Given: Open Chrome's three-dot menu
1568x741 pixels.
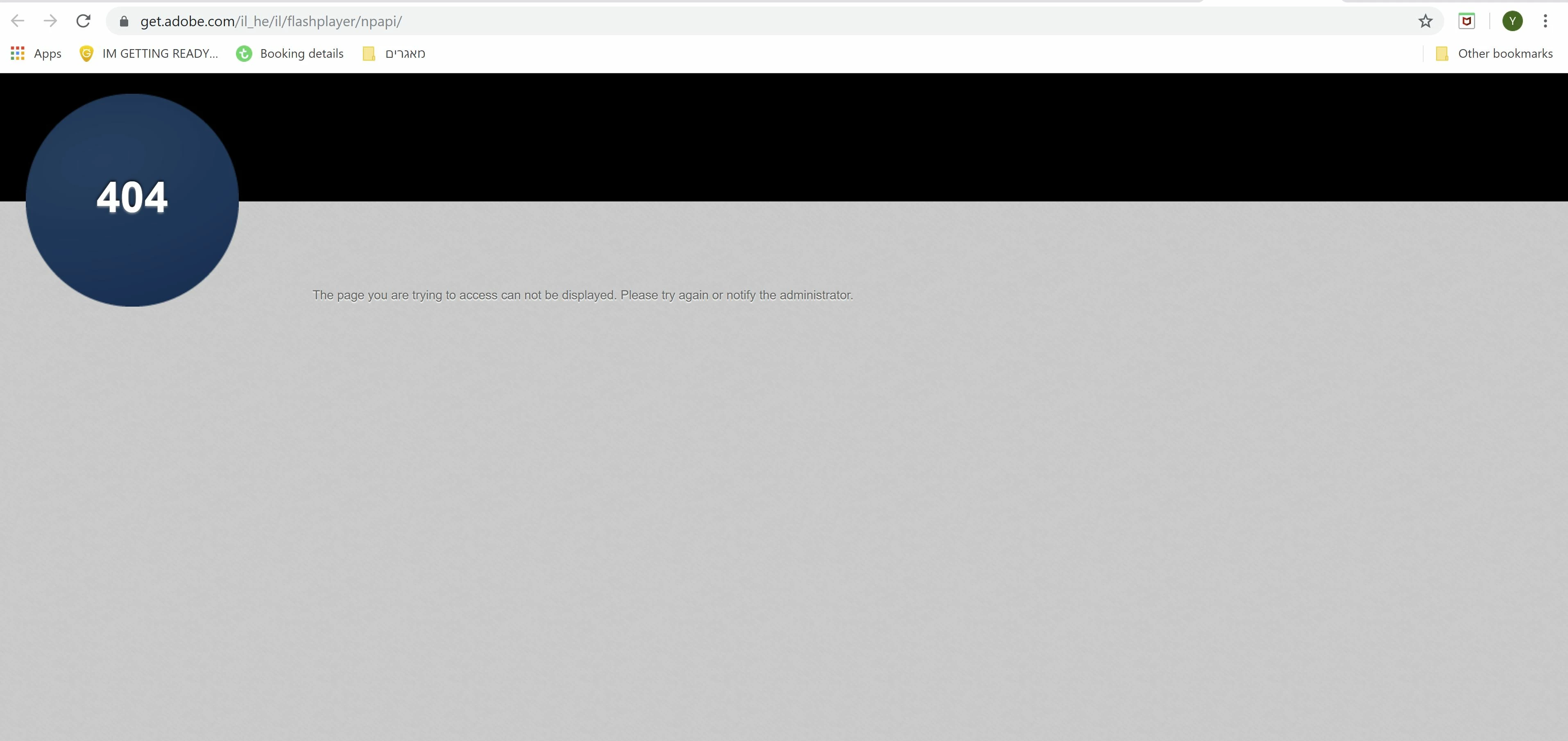Looking at the screenshot, I should 1545,21.
